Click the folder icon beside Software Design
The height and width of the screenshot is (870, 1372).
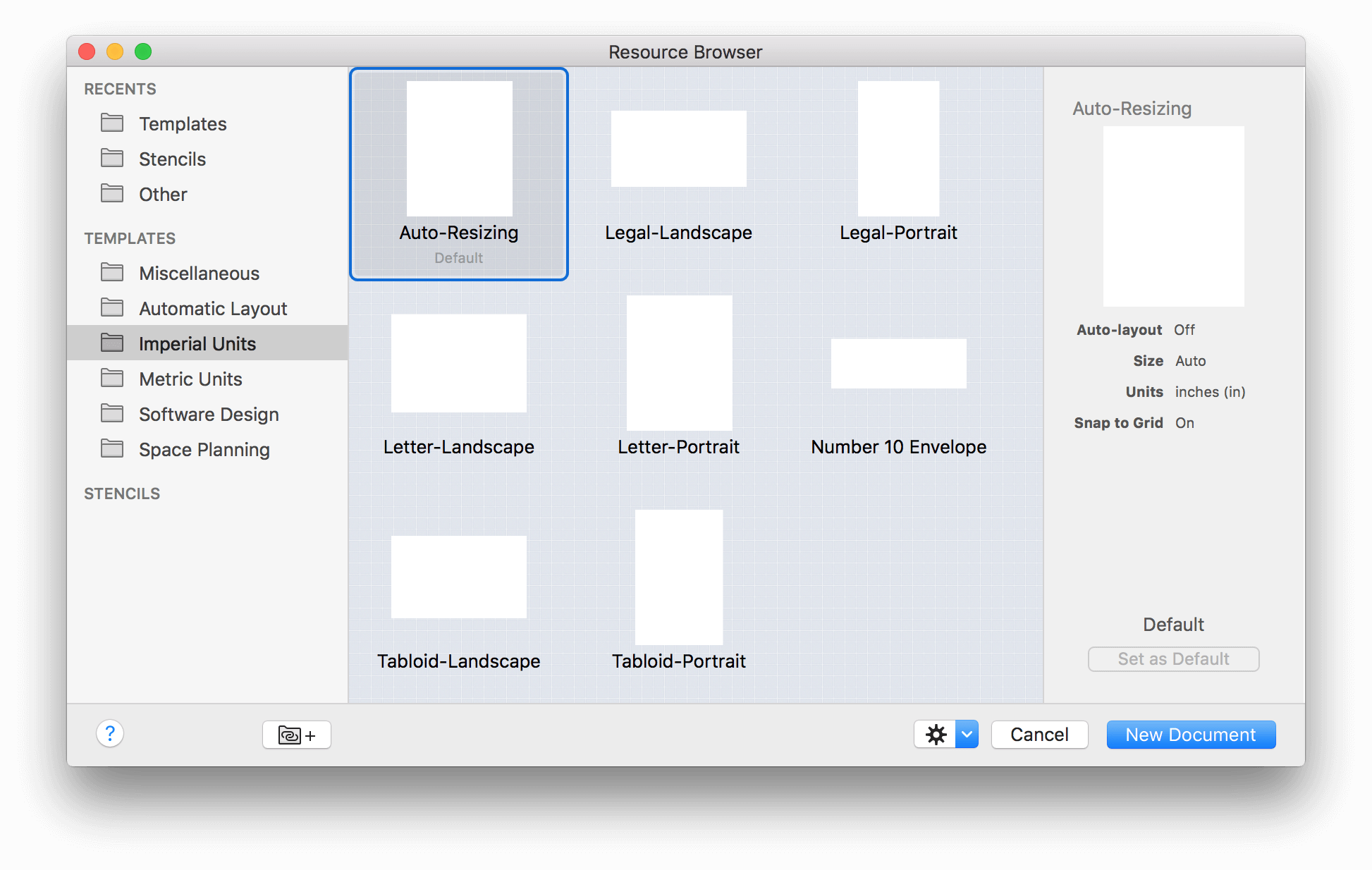[x=112, y=413]
